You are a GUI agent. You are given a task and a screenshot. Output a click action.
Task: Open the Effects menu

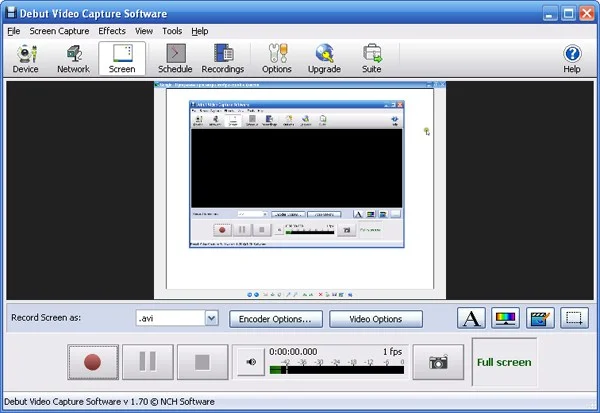[112, 31]
